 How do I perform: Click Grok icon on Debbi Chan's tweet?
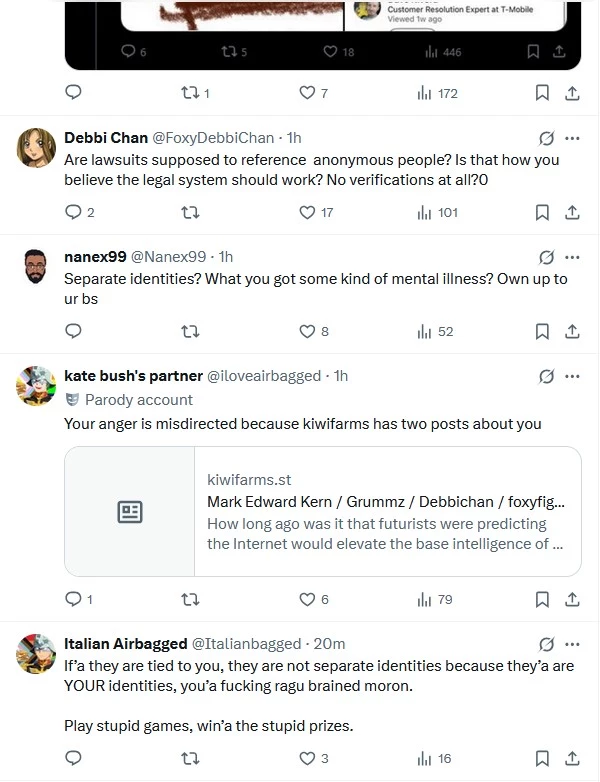(x=546, y=138)
